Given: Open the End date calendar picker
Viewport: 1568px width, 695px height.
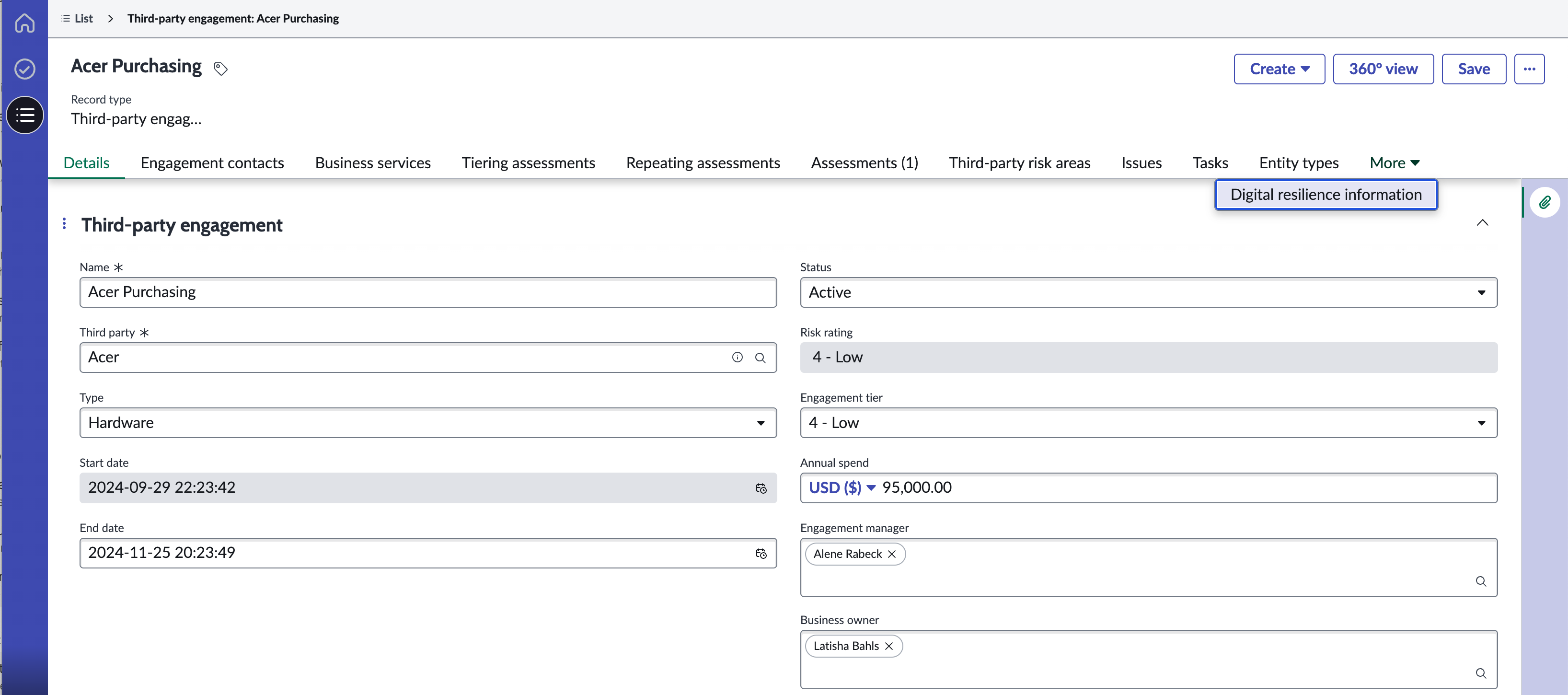Looking at the screenshot, I should (x=761, y=553).
